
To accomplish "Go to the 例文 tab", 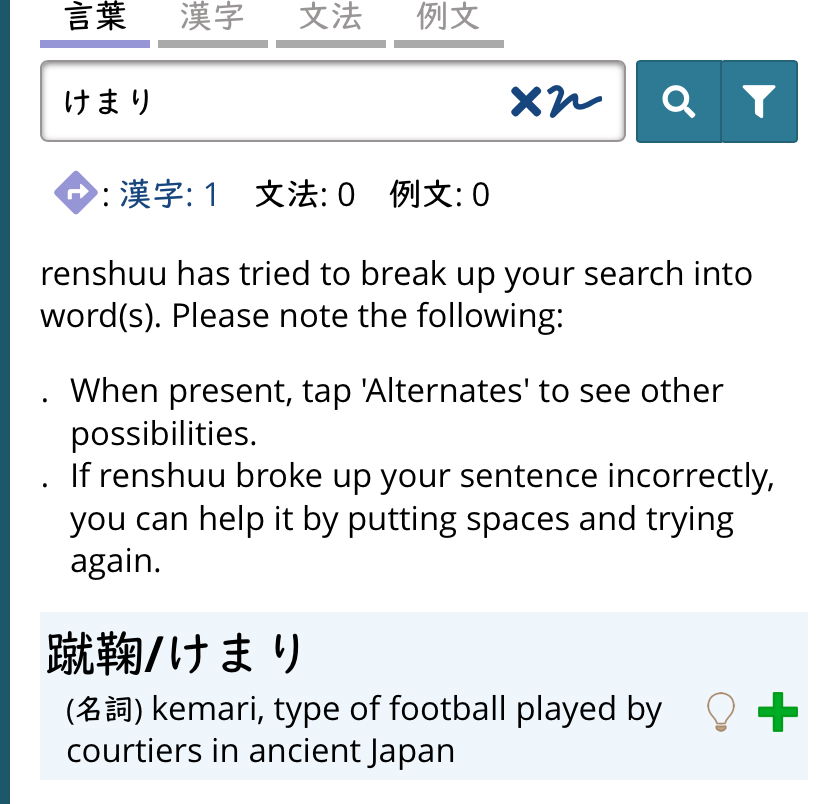I will pos(448,18).
